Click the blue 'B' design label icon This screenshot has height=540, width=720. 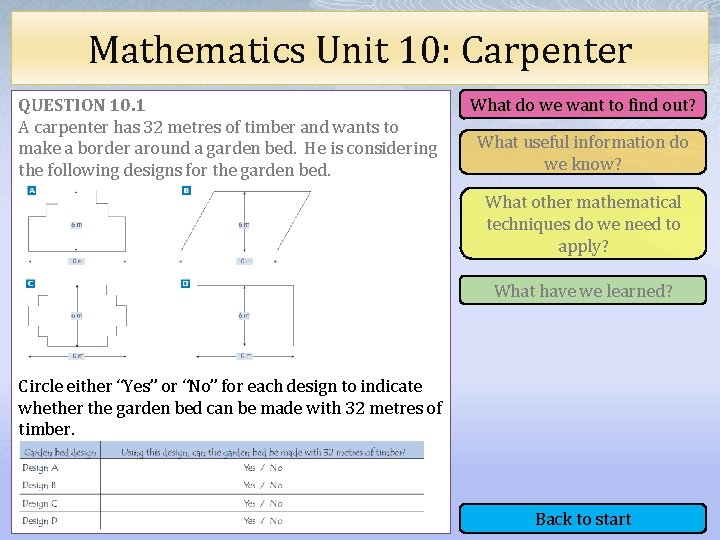click(186, 190)
